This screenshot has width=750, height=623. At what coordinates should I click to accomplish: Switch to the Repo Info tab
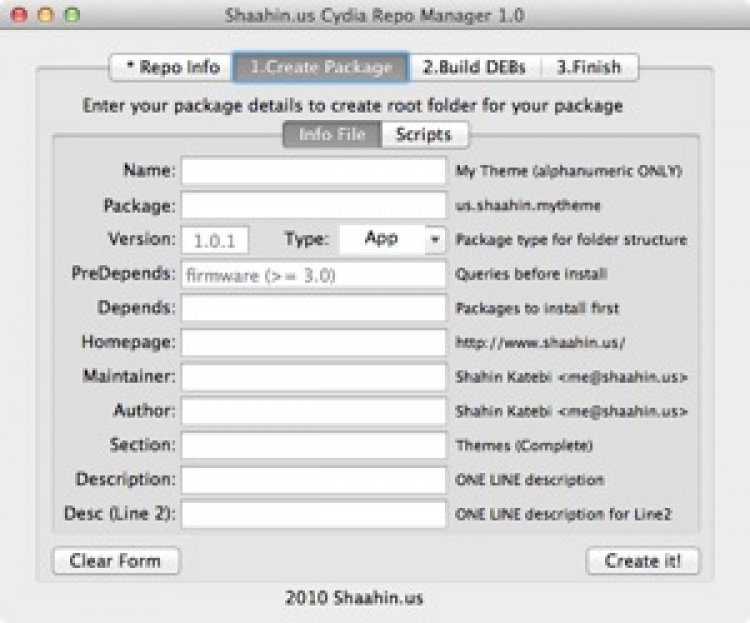point(172,67)
